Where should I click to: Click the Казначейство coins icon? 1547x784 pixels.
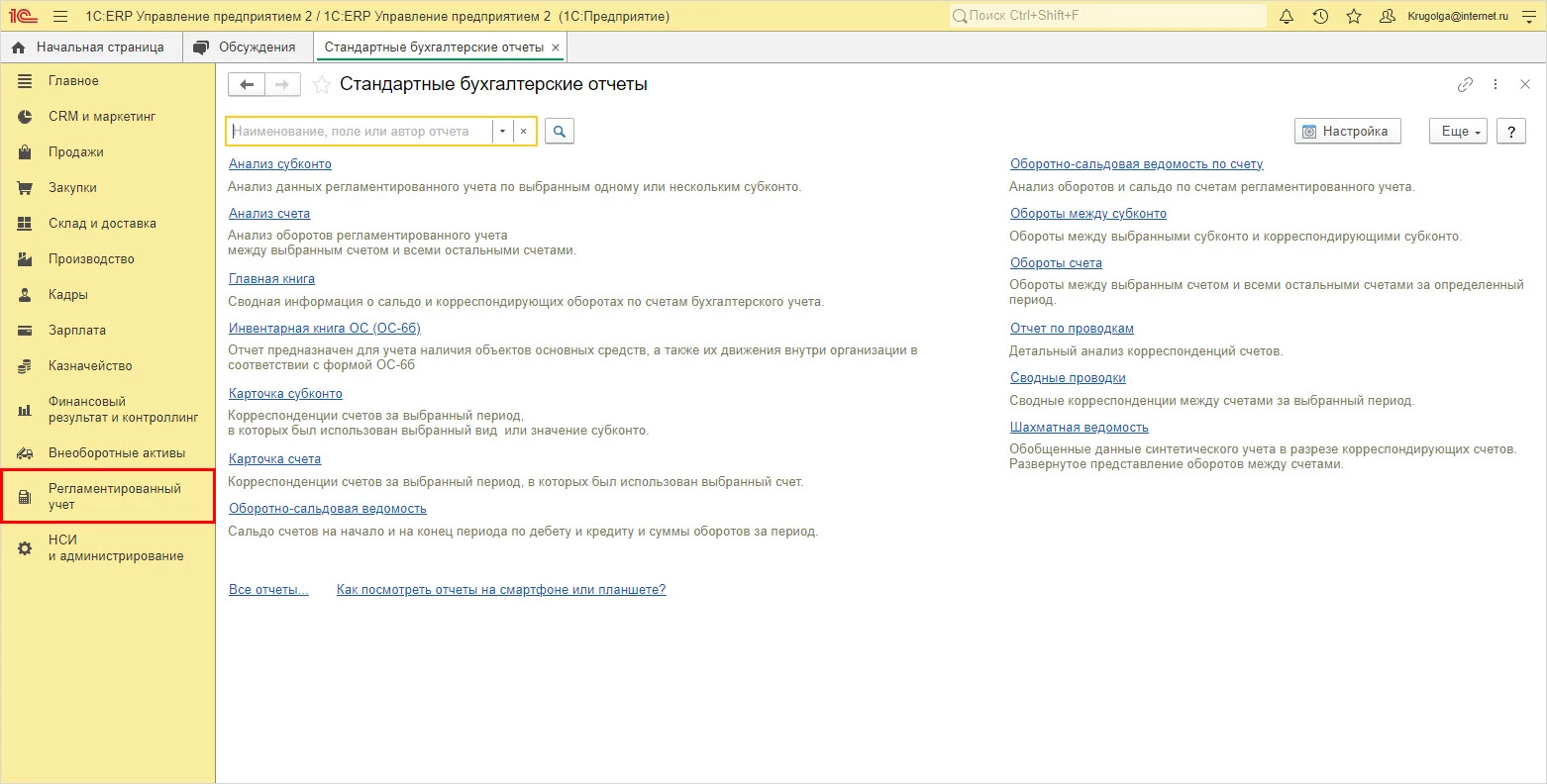tap(26, 366)
